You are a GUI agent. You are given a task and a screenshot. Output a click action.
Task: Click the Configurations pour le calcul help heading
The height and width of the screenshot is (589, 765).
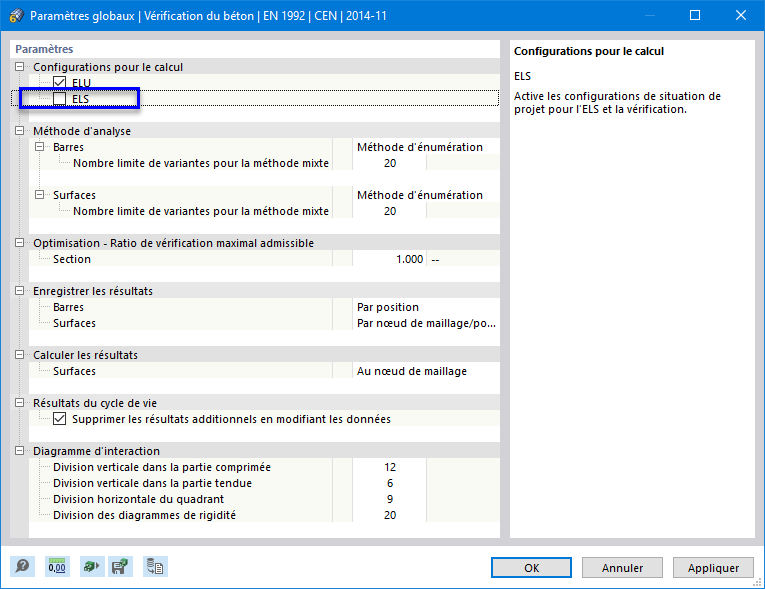588,51
